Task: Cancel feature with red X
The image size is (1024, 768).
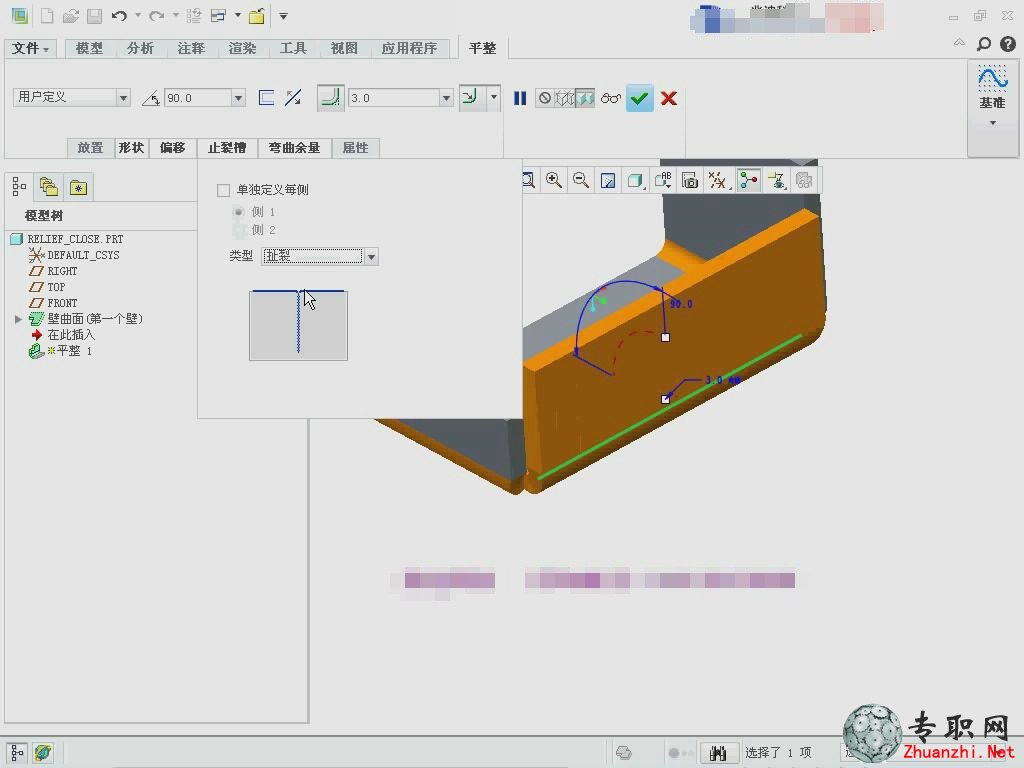Action: coord(669,98)
